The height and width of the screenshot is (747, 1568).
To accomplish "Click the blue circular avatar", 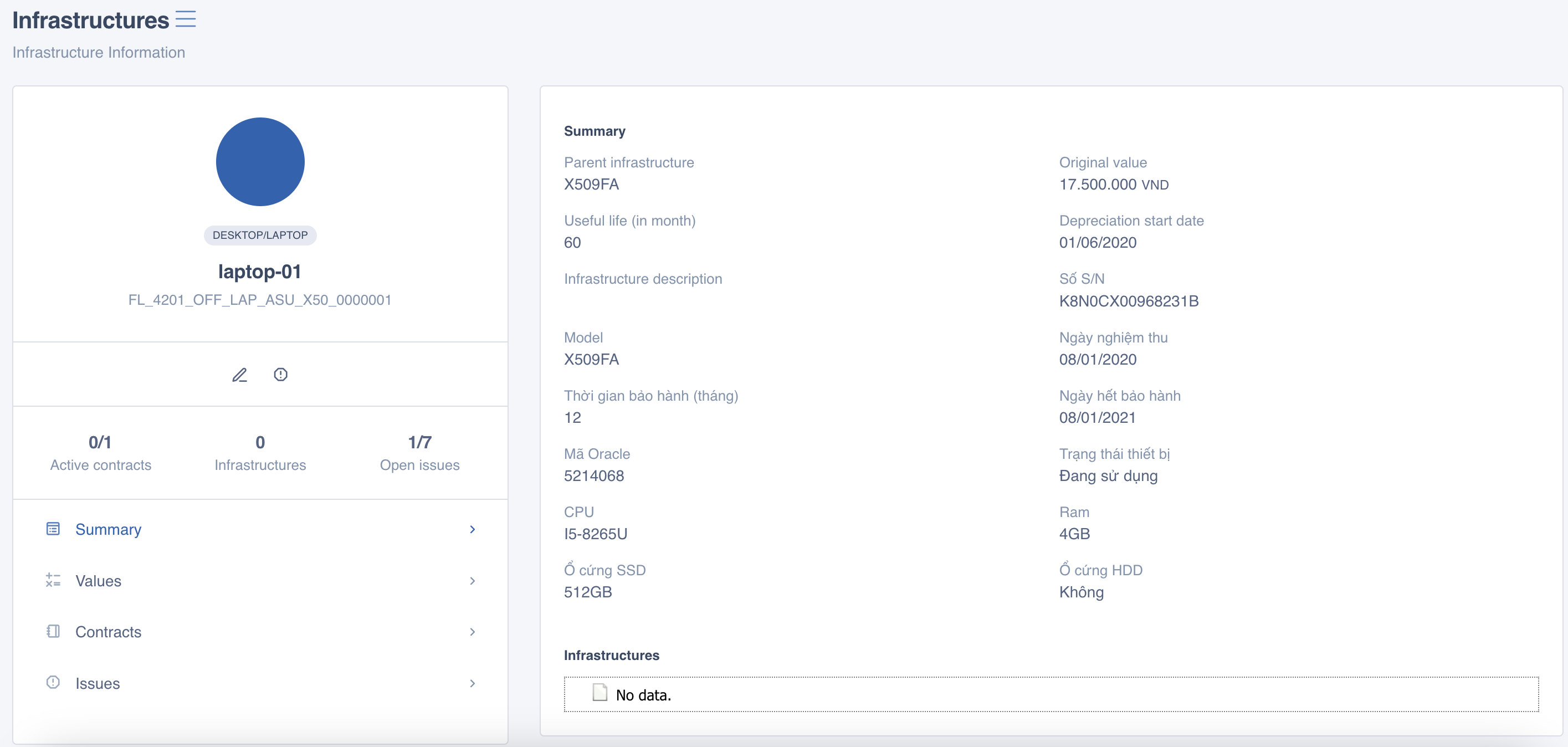I will click(260, 161).
